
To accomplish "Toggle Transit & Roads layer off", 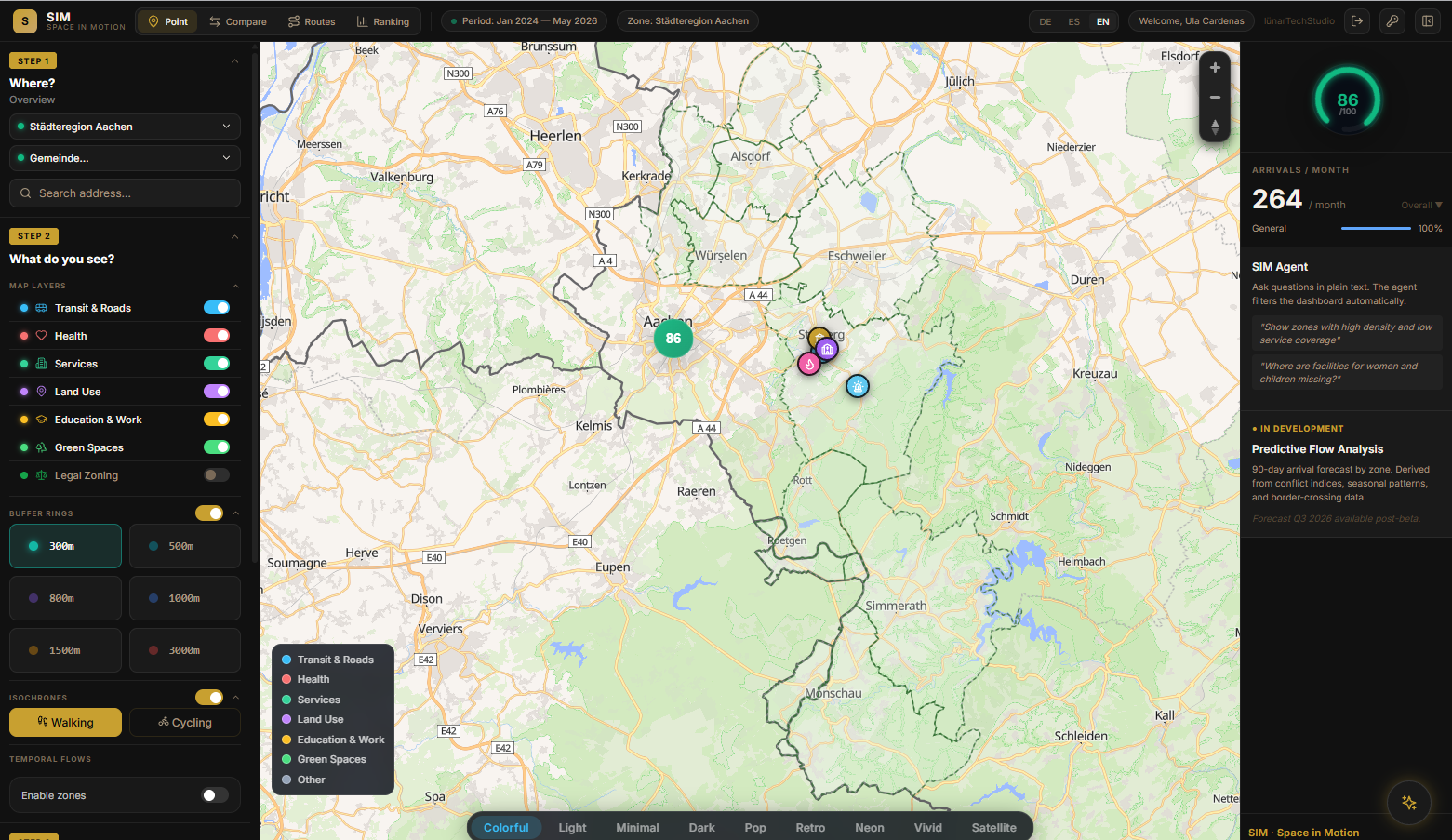I will click(x=217, y=308).
